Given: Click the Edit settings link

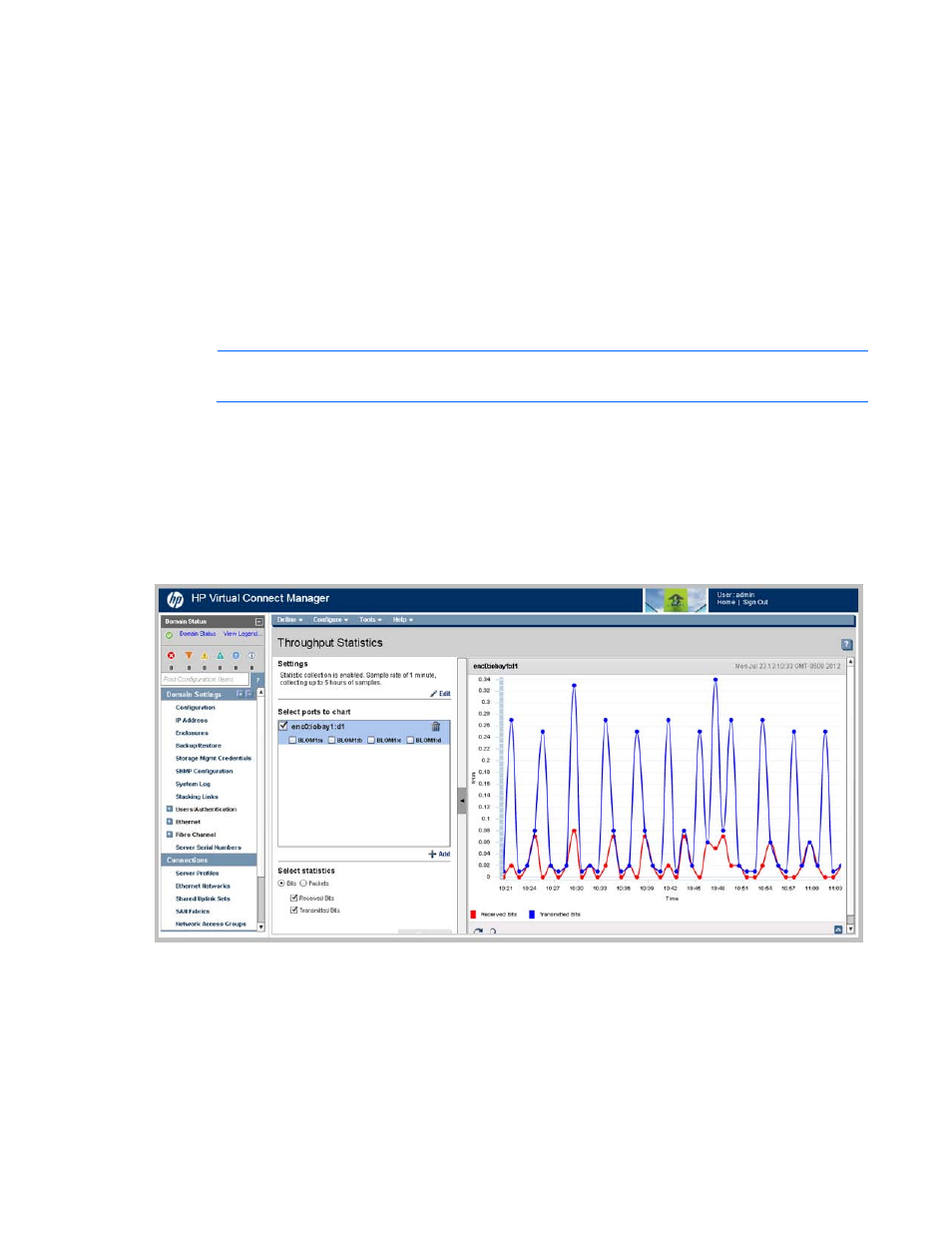Looking at the screenshot, I should tap(441, 694).
